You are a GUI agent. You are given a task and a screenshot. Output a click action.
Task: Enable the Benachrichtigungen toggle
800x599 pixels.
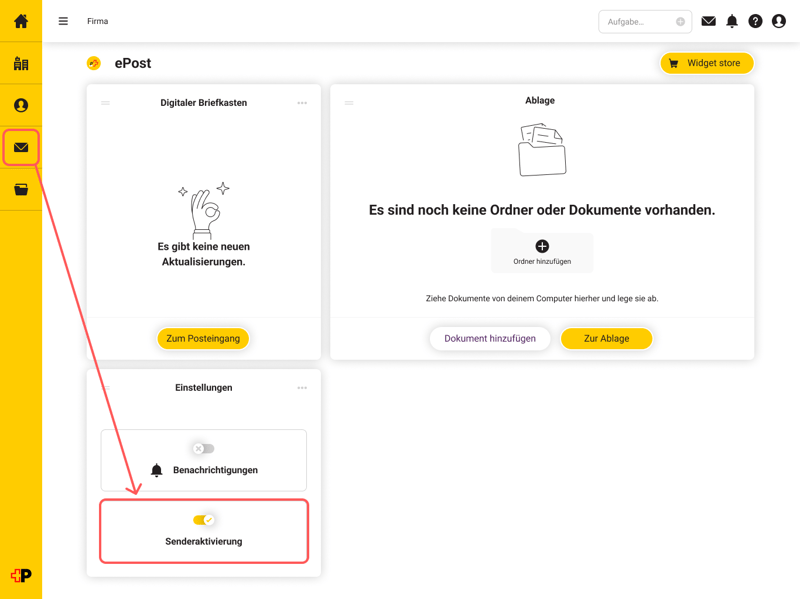pos(204,448)
